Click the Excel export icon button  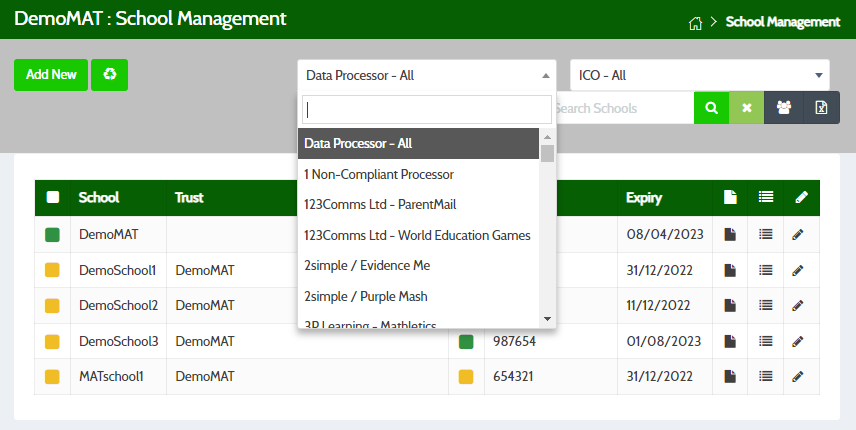pyautogui.click(x=816, y=108)
